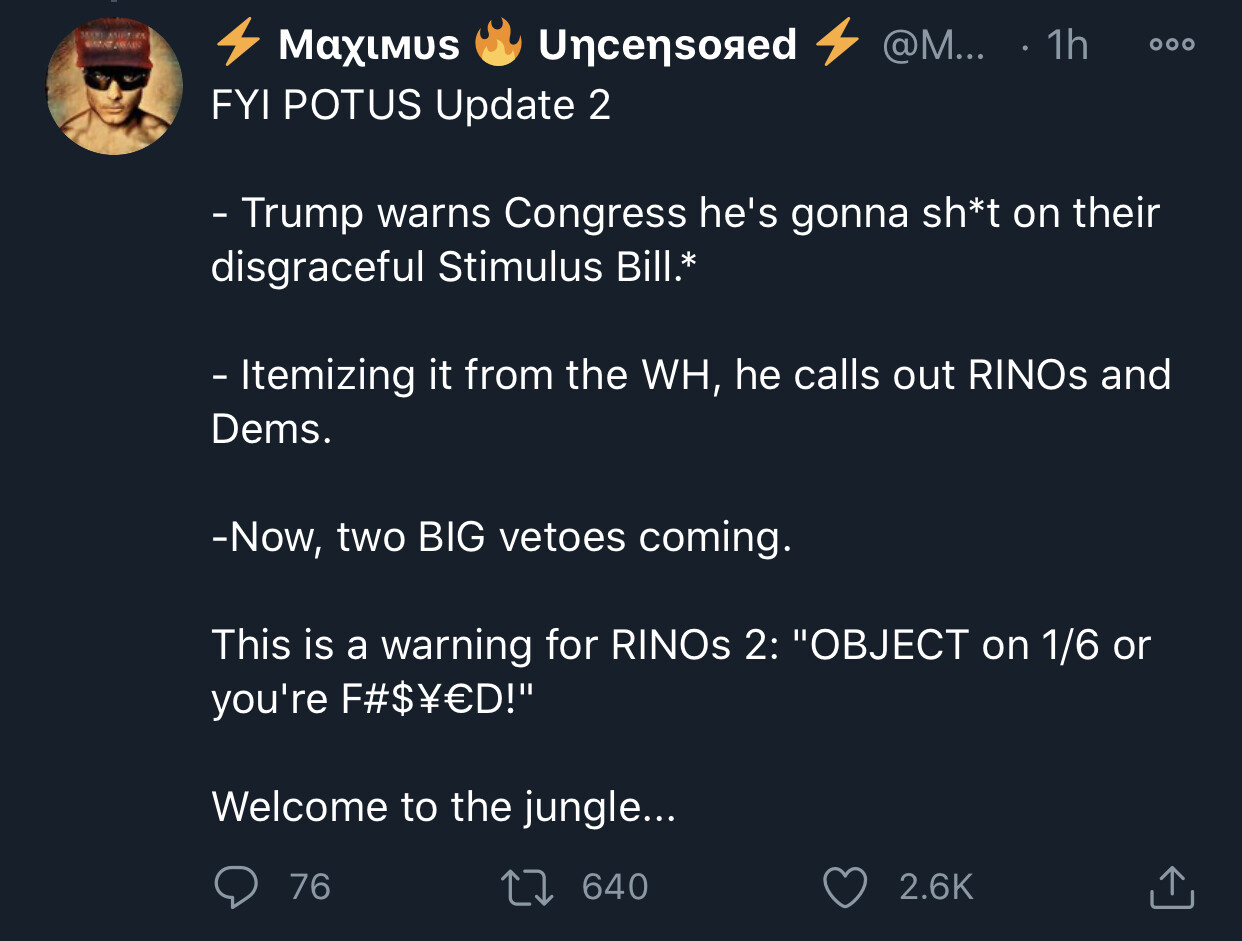Click the 2.6K likes count
Screen dimensions: 1242x941
pos(935,887)
